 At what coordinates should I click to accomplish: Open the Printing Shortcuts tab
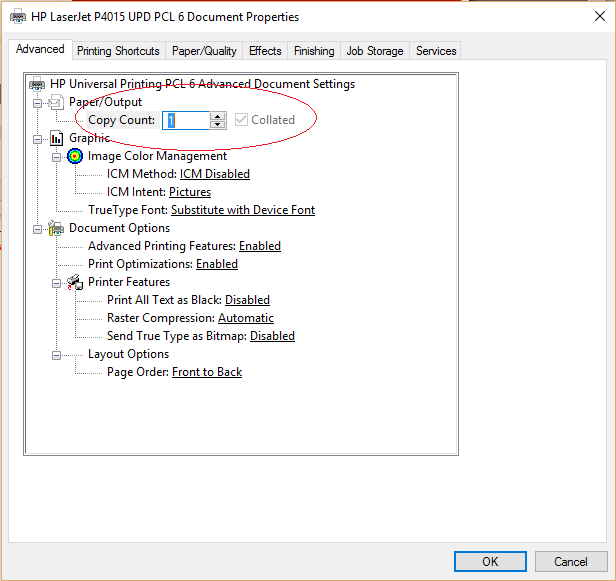point(118,51)
